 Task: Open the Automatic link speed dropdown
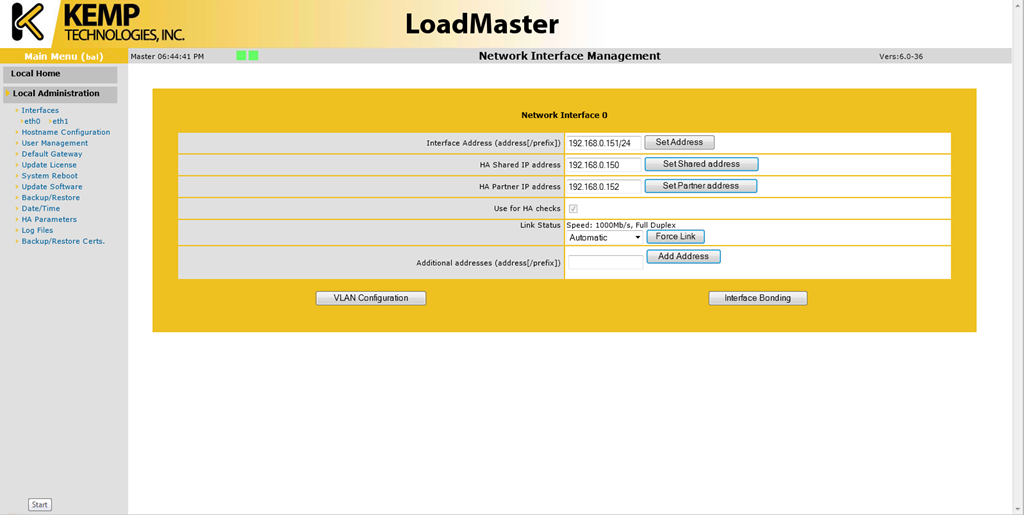pos(605,238)
